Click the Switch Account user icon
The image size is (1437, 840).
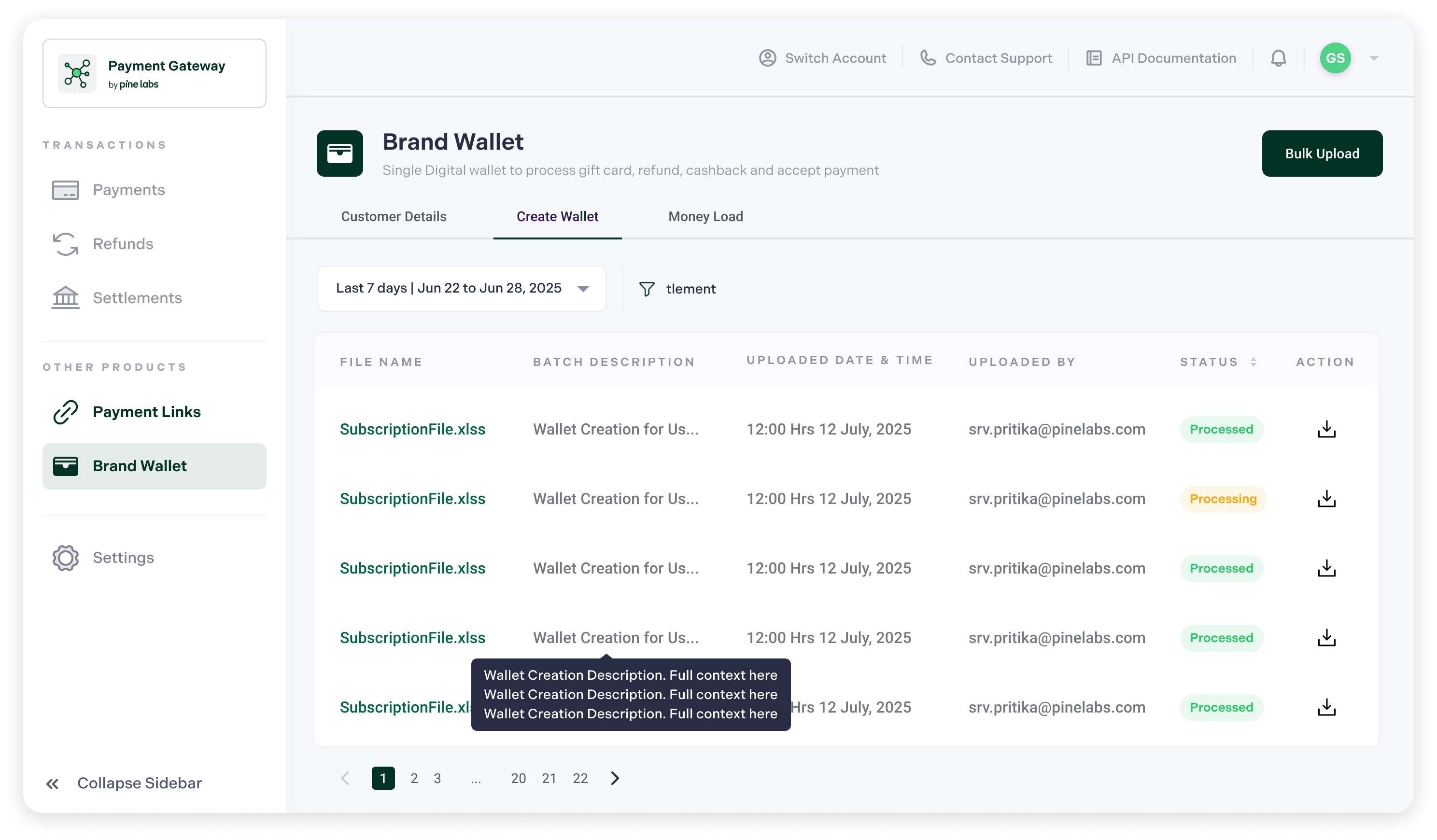click(x=768, y=58)
